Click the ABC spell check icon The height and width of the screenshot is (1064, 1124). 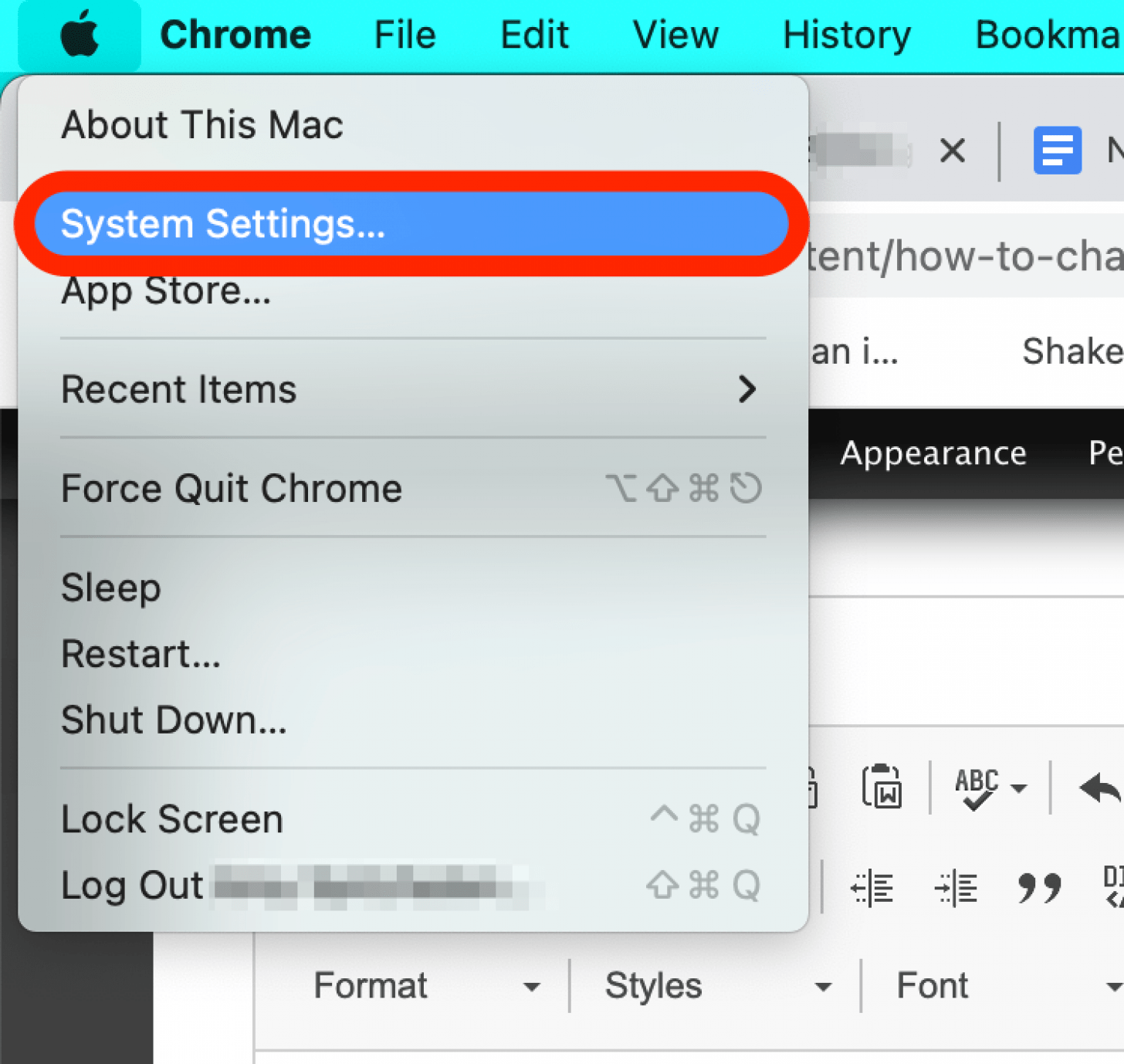point(977,788)
